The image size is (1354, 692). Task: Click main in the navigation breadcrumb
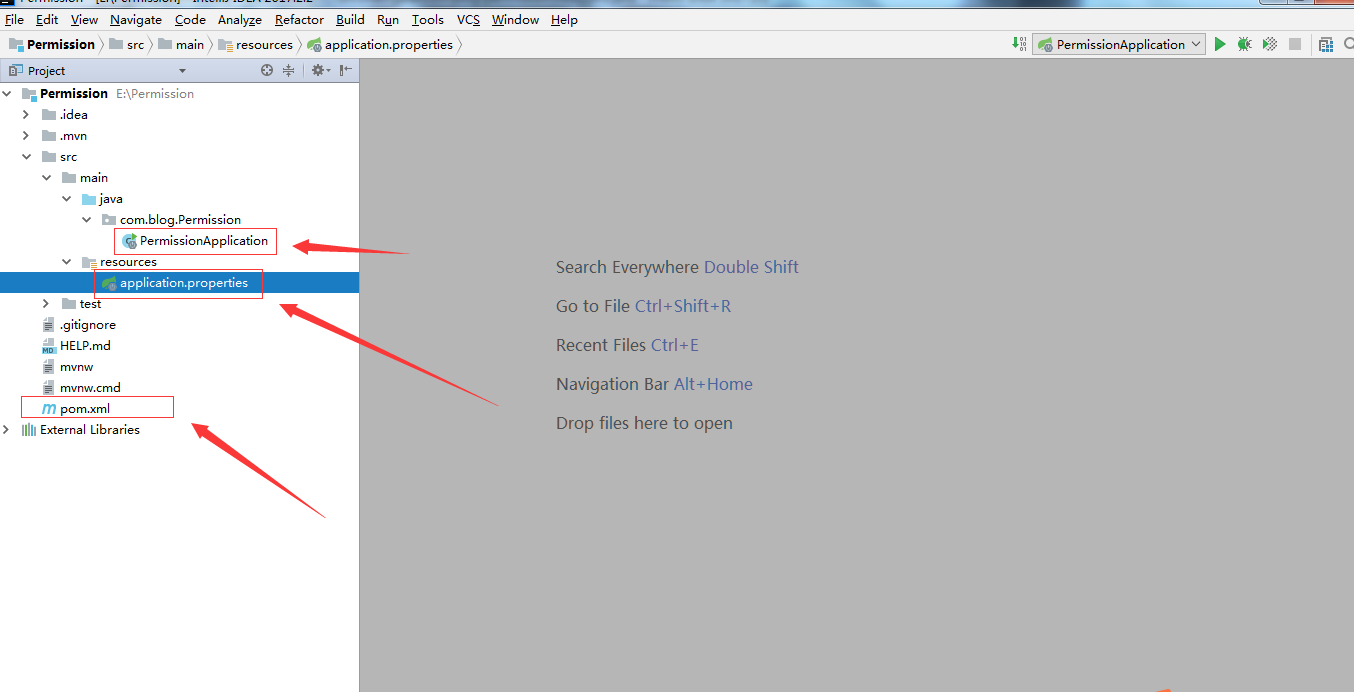[x=190, y=44]
